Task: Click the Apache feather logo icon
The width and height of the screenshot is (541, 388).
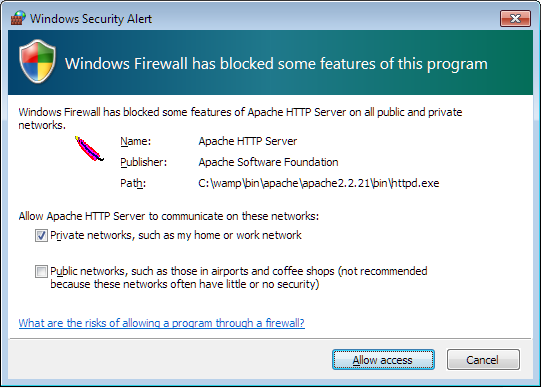Action: click(89, 149)
